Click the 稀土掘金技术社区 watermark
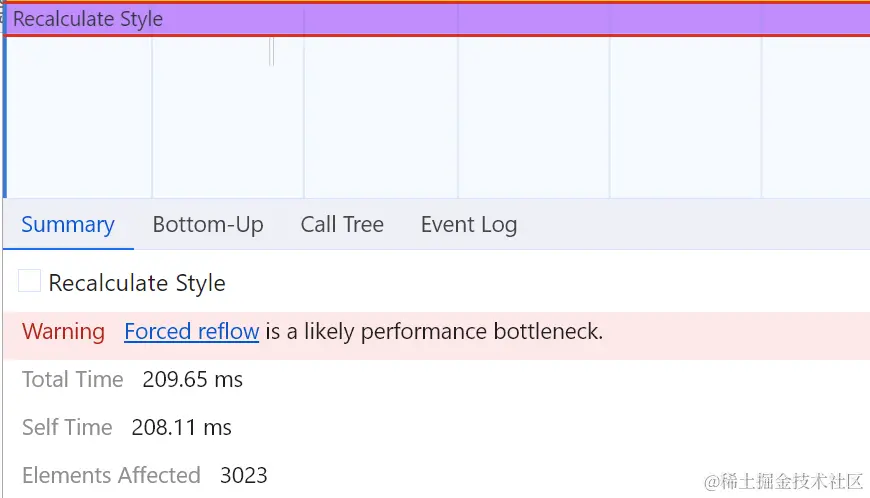 [783, 483]
